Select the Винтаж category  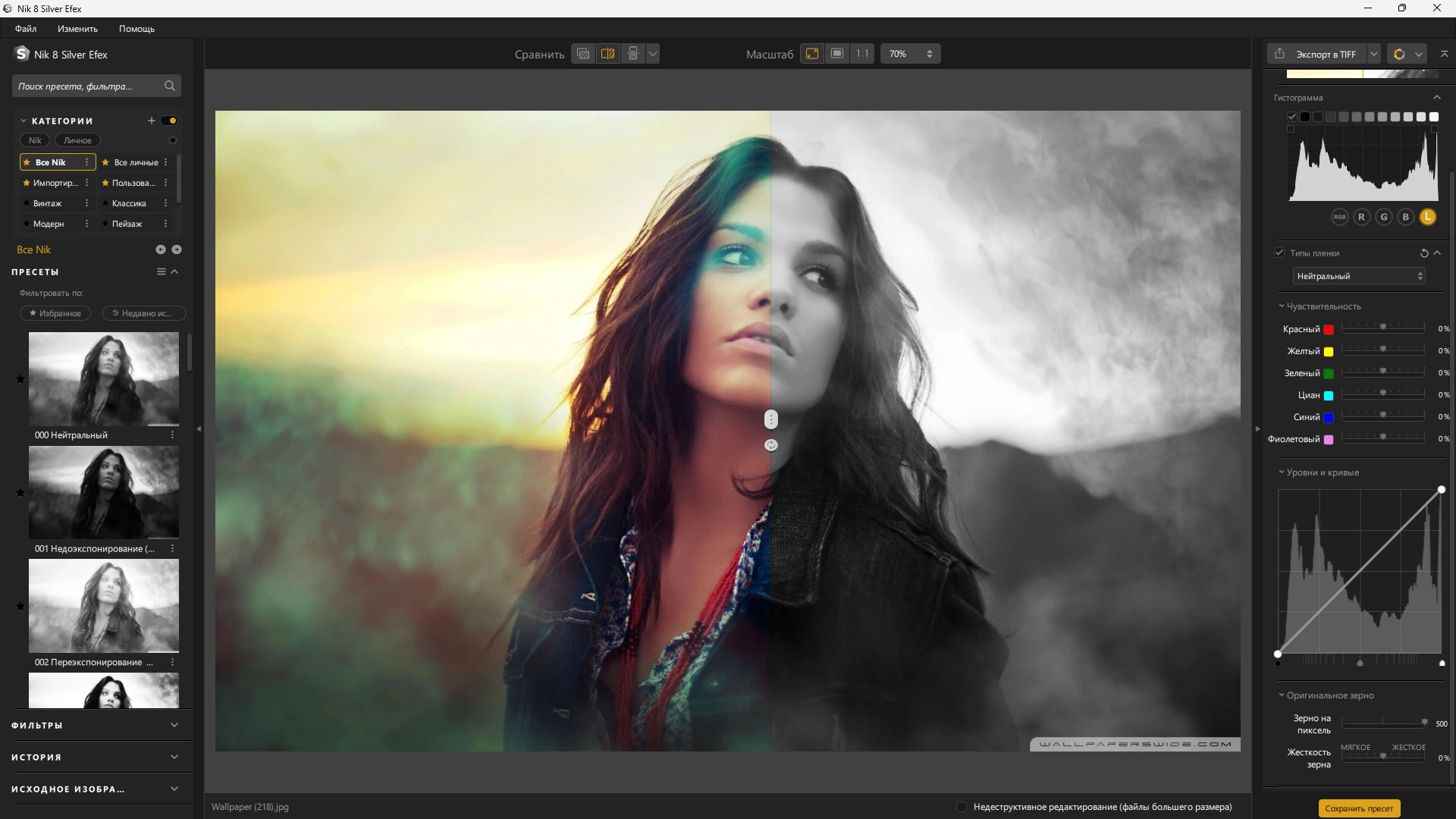[x=48, y=203]
